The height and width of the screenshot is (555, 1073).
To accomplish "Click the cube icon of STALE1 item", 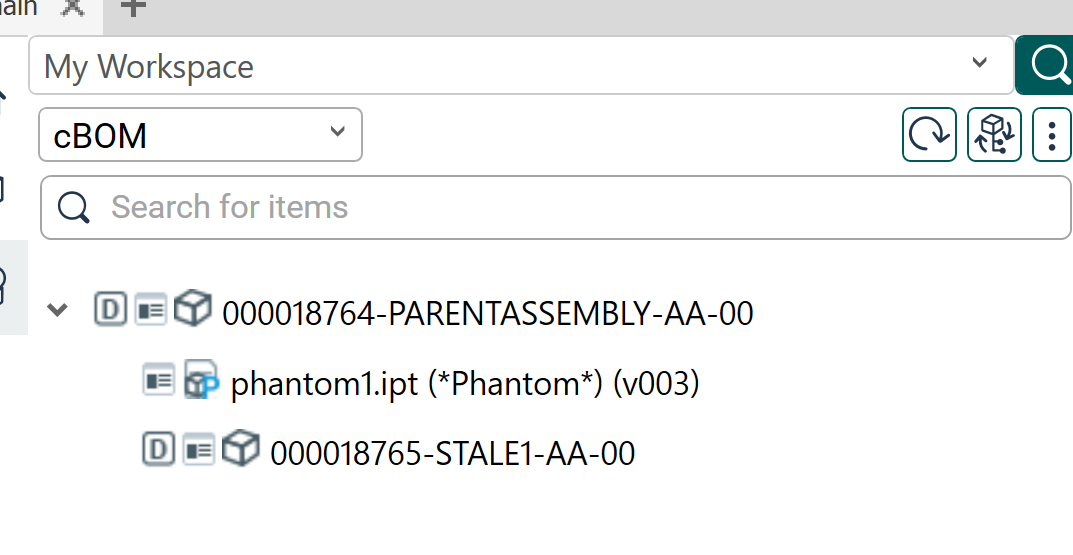I will coord(240,450).
